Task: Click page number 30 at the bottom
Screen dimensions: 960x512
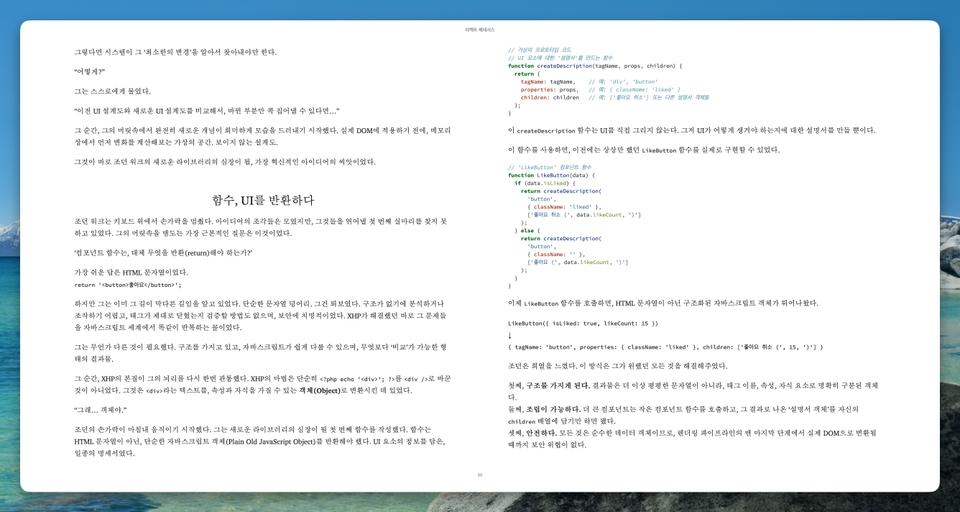Action: (x=479, y=475)
